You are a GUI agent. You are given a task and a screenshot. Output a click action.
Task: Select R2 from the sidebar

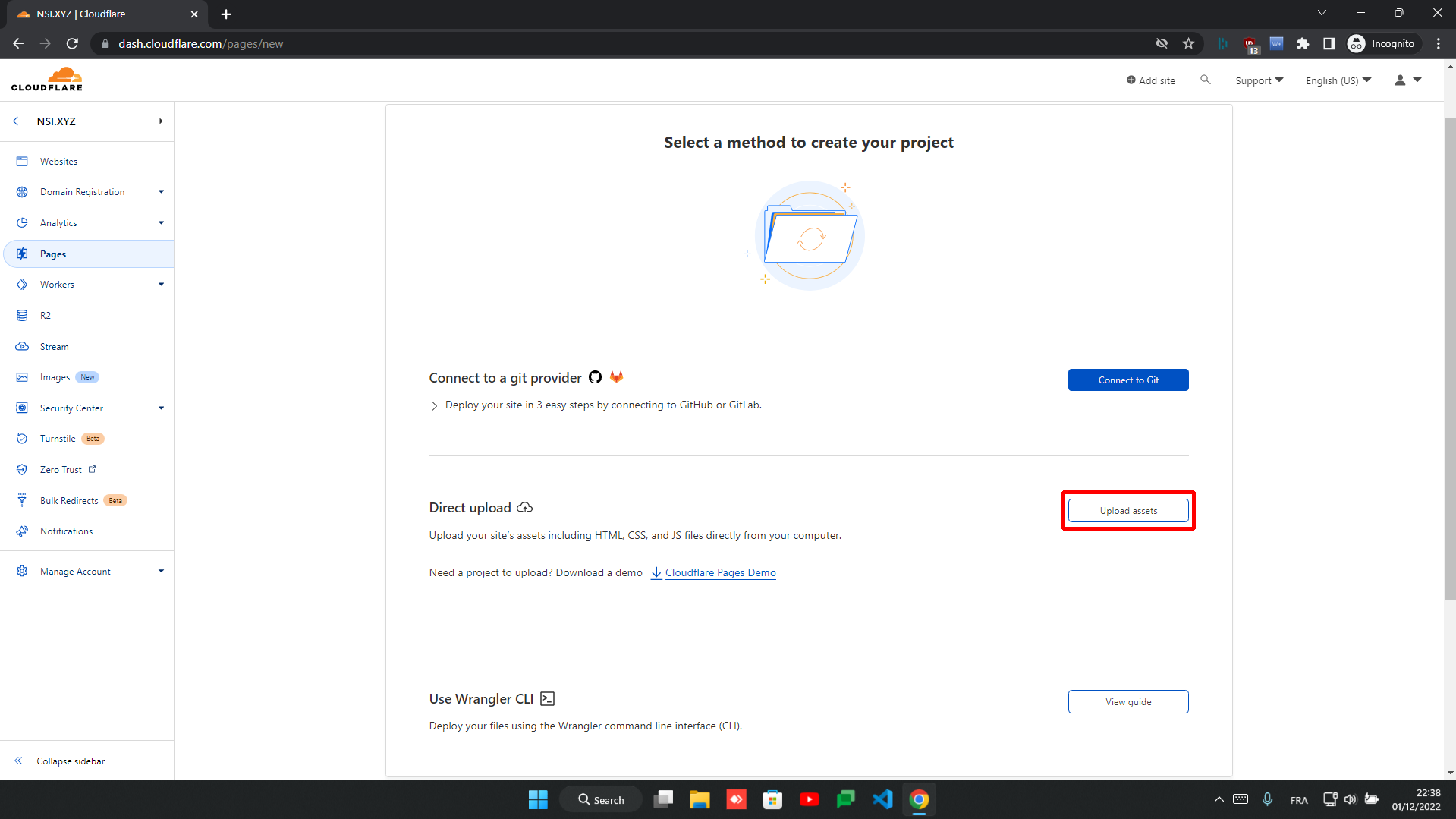44,315
